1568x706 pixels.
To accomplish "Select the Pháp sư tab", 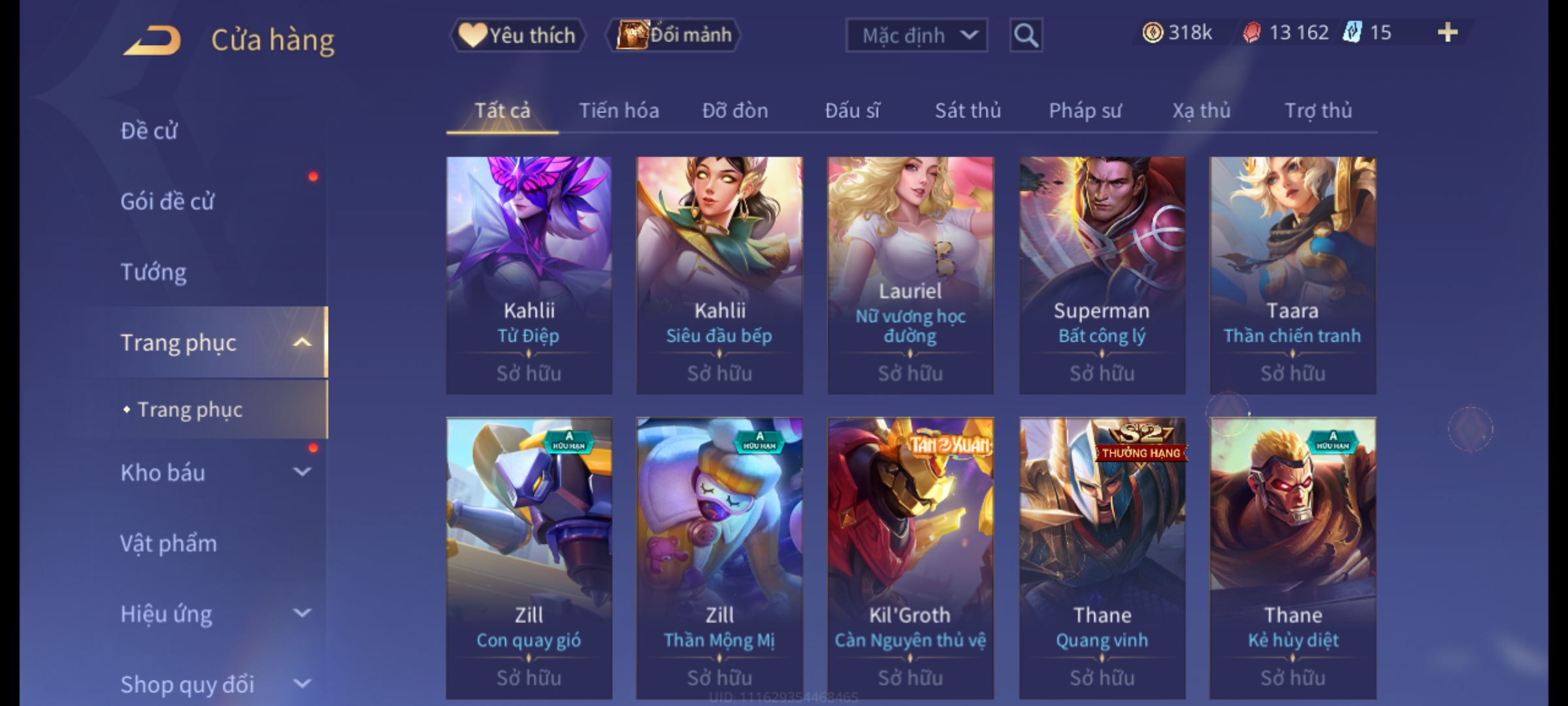I will [1085, 110].
